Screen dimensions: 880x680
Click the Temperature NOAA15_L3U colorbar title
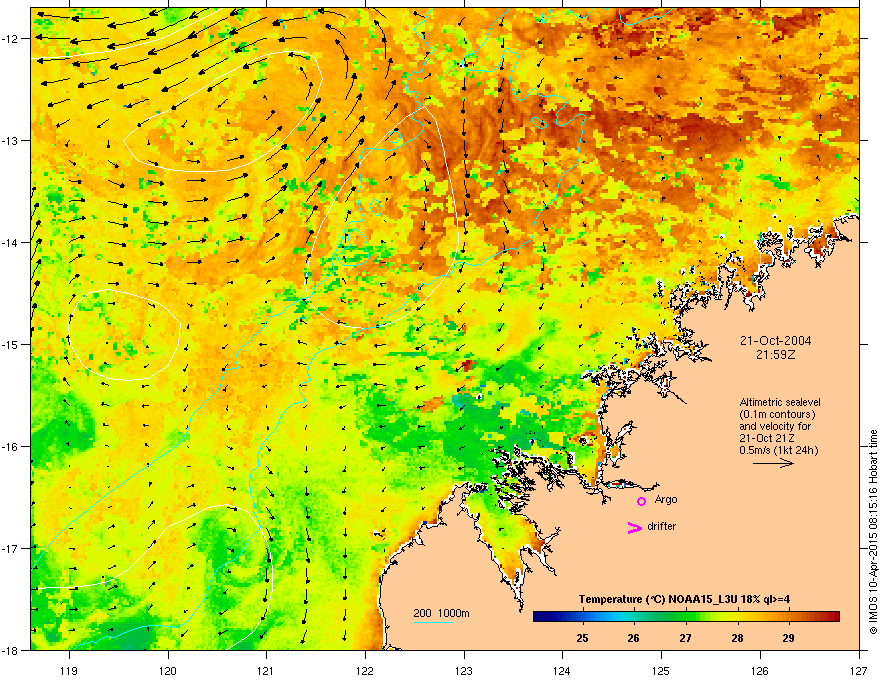coord(684,599)
